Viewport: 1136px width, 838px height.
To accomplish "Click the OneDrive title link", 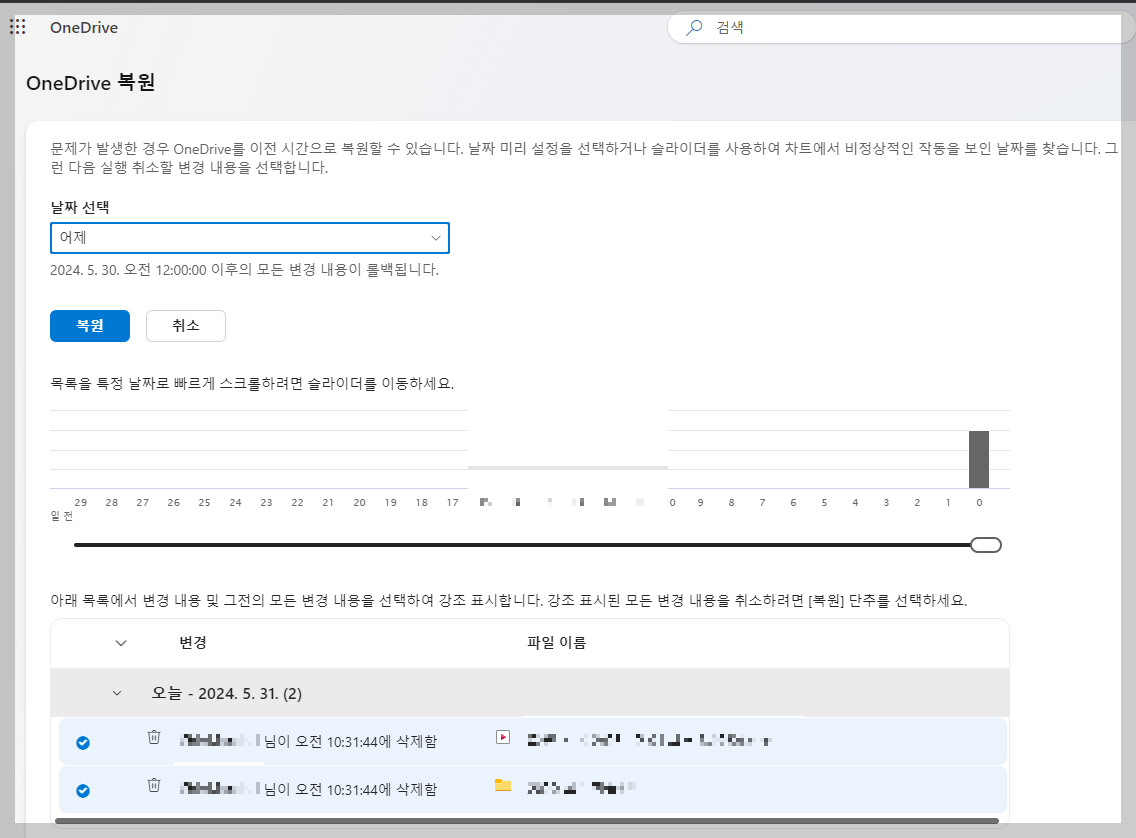I will click(84, 28).
